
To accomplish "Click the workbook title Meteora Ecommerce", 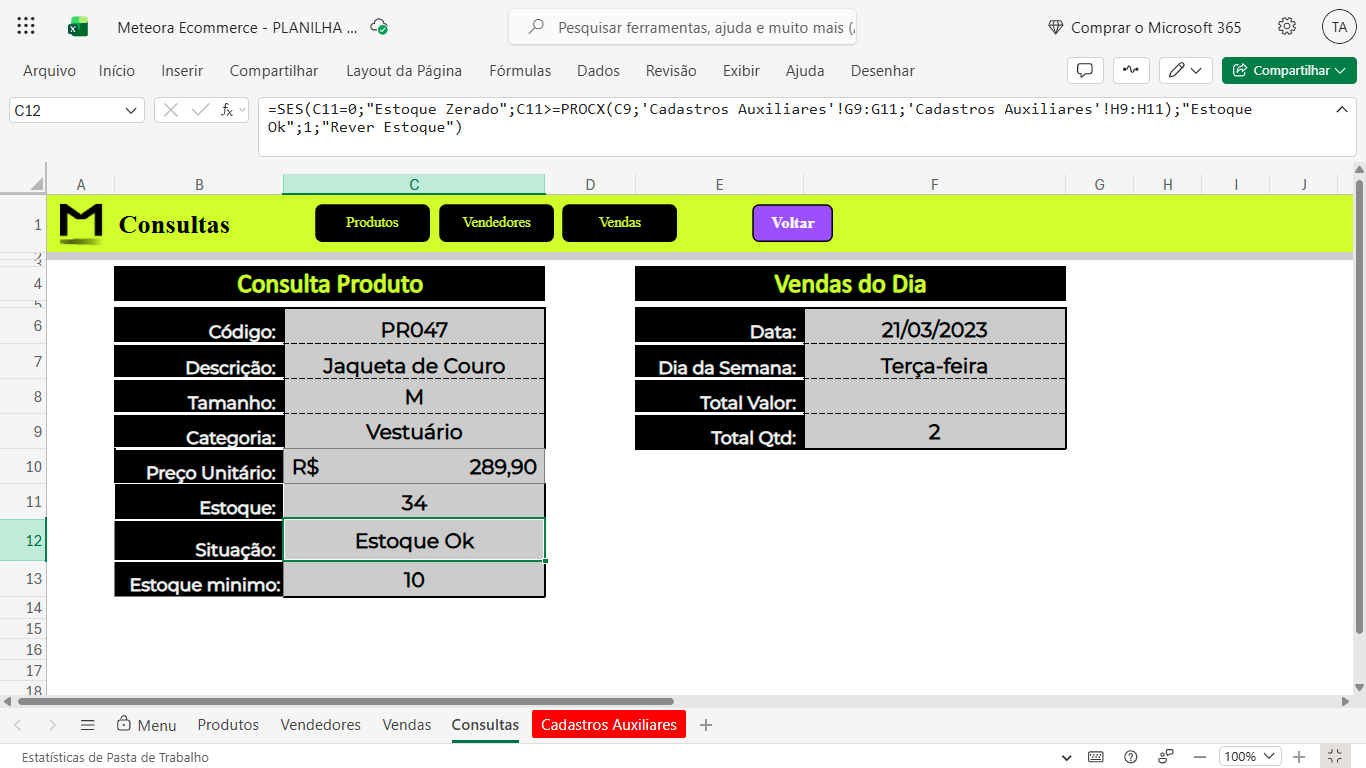I will point(237,28).
